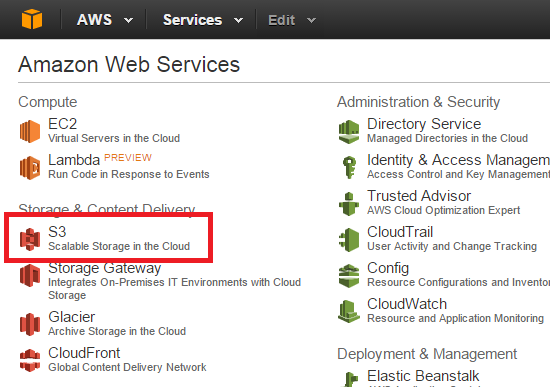Click the Identity & Access Management key icon

(349, 167)
